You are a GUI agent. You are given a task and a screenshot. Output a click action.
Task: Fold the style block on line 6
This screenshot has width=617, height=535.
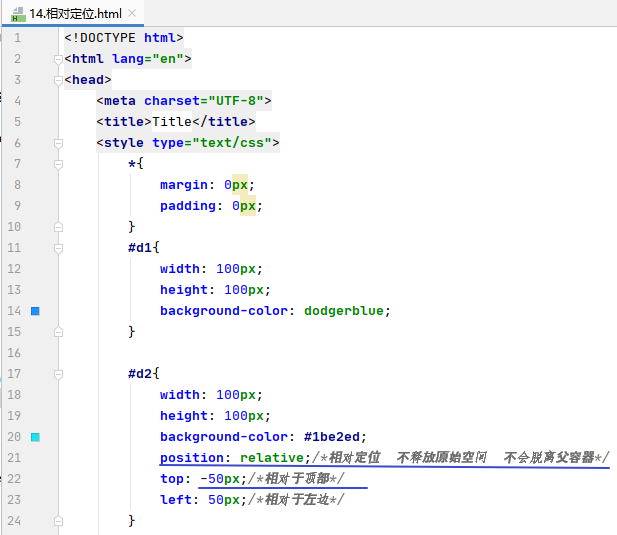(58, 143)
